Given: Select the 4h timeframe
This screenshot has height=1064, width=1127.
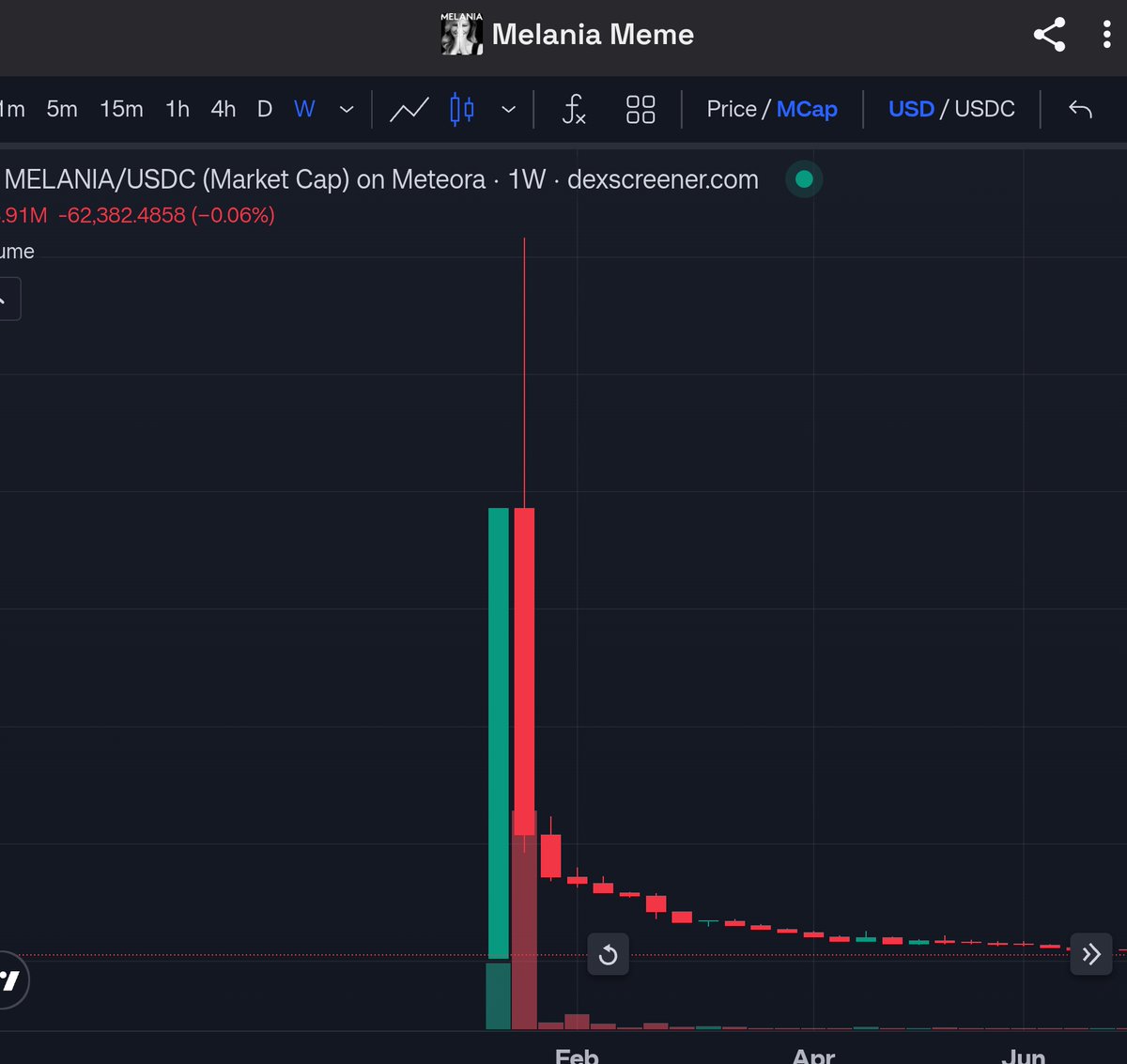Looking at the screenshot, I should [x=224, y=109].
